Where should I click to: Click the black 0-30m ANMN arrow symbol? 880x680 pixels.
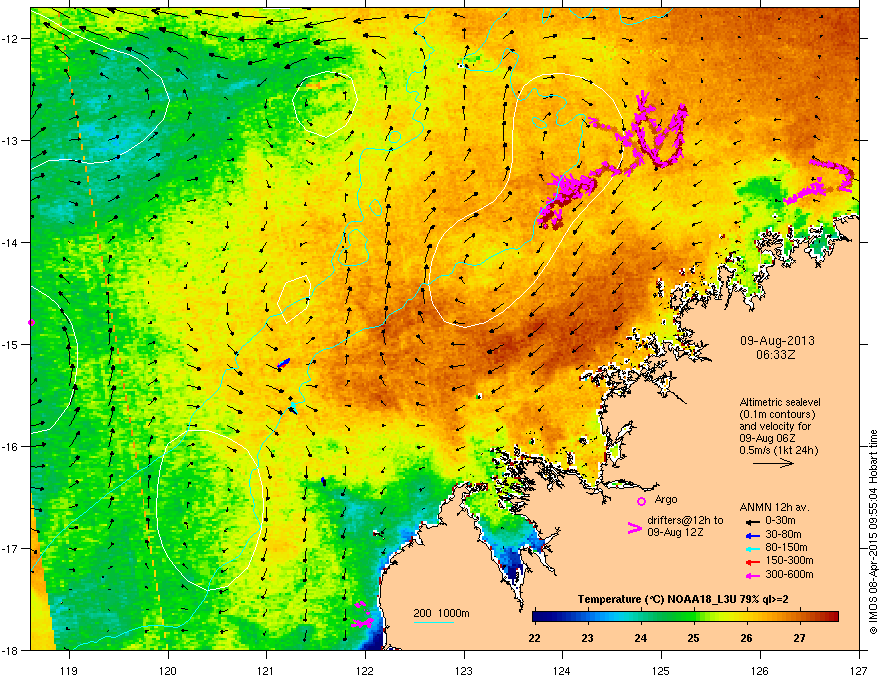tap(751, 521)
